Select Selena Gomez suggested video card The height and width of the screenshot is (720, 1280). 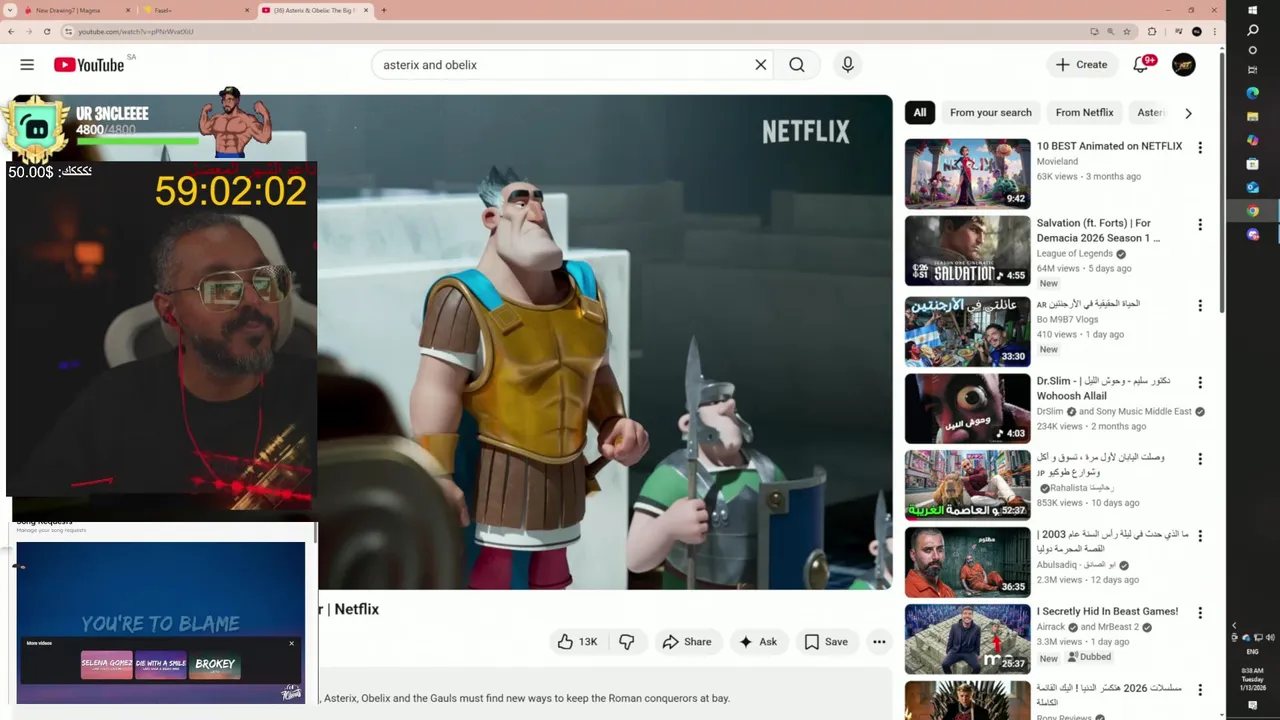106,664
